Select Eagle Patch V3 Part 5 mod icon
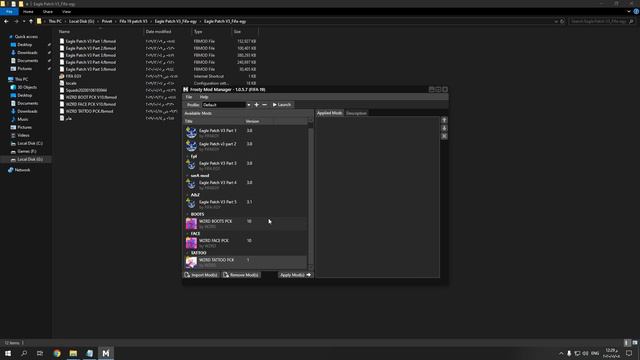Screen dimensions: 640x360 click(191, 204)
